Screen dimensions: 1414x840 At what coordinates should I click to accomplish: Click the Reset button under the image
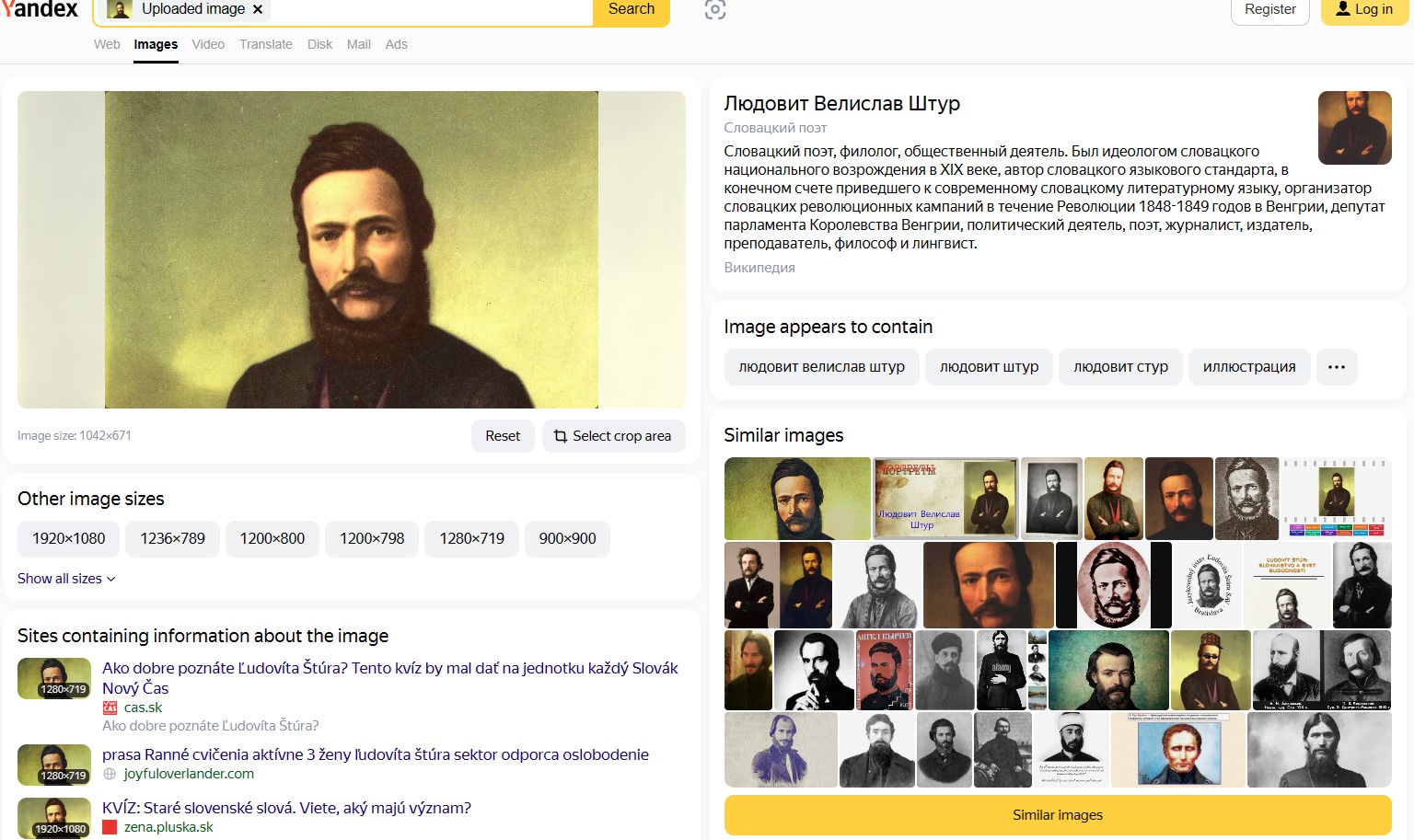(x=503, y=436)
